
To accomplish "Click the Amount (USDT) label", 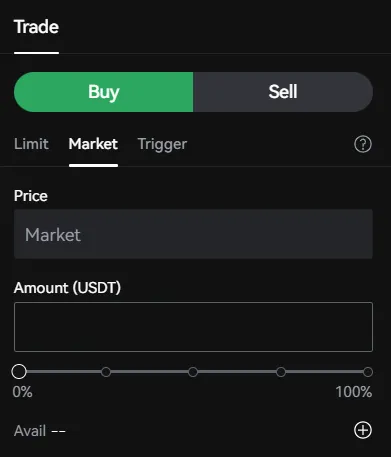I will tap(67, 288).
